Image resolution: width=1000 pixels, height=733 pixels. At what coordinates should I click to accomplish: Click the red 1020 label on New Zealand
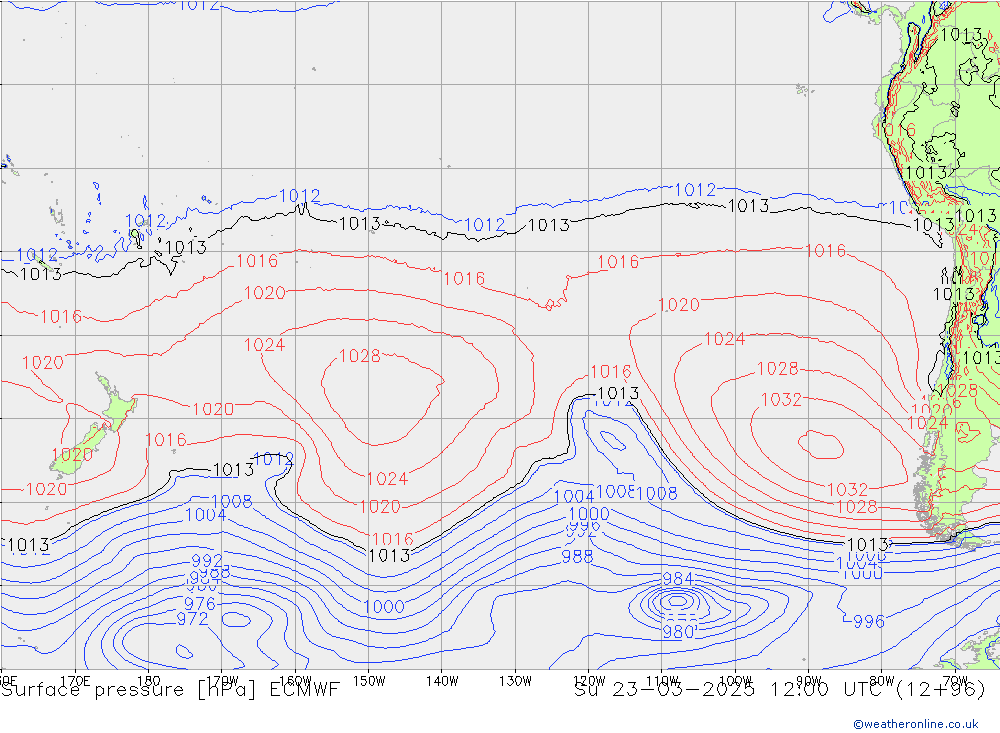tap(72, 455)
